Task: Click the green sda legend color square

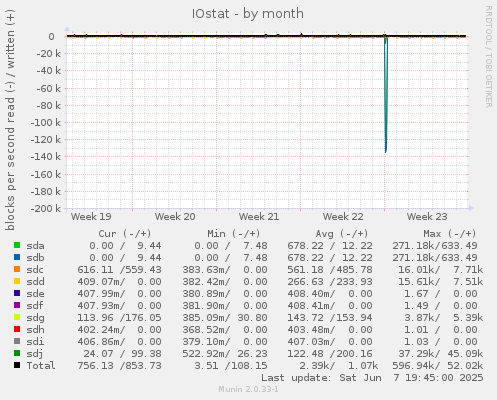Action: 17,245
